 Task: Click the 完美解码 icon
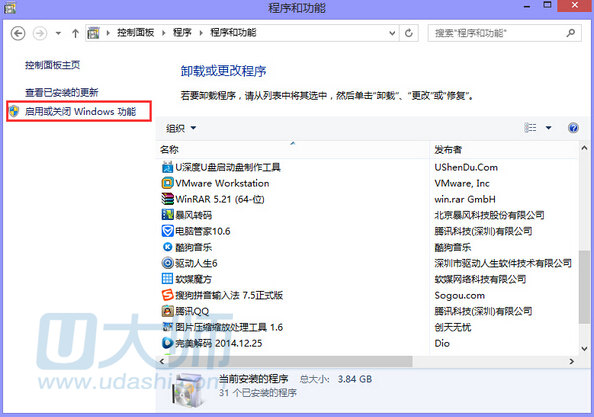pos(167,343)
